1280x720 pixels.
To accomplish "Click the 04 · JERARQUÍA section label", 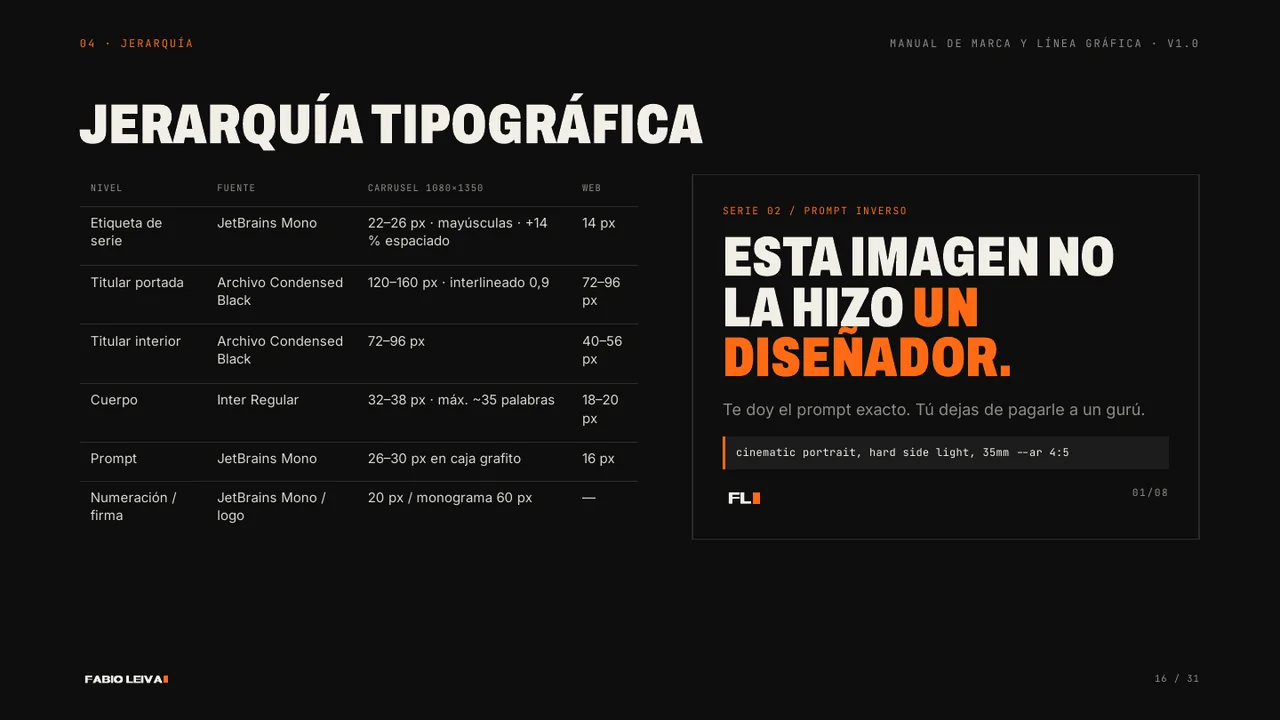I will point(137,44).
